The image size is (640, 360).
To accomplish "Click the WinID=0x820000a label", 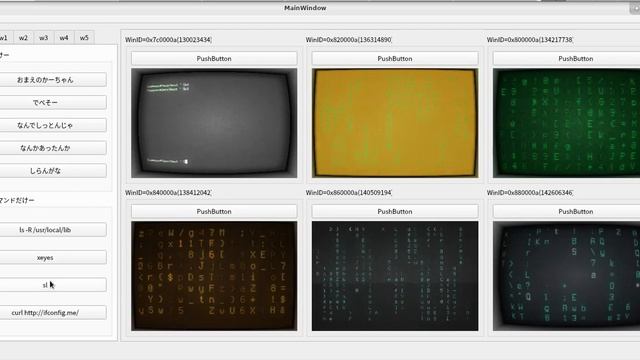I will click(x=349, y=40).
